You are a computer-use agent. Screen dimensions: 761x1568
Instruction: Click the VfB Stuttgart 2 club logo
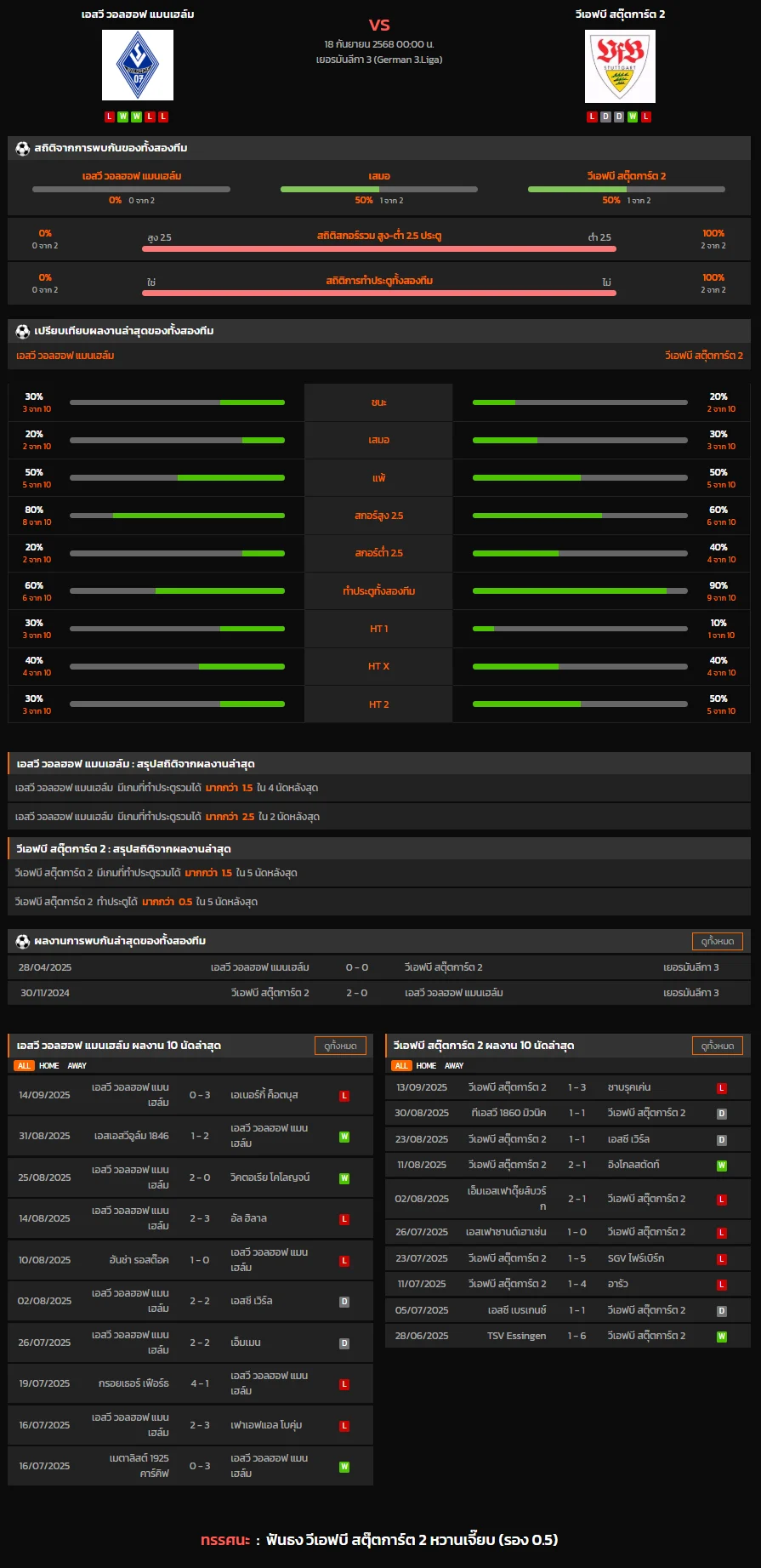[620, 66]
